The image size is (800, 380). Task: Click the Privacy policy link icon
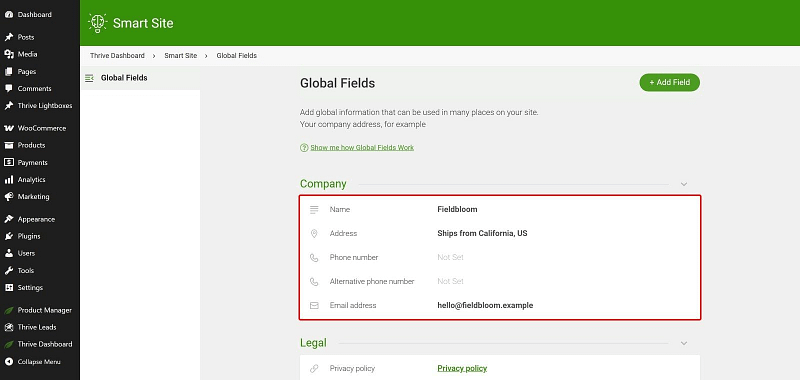click(314, 368)
